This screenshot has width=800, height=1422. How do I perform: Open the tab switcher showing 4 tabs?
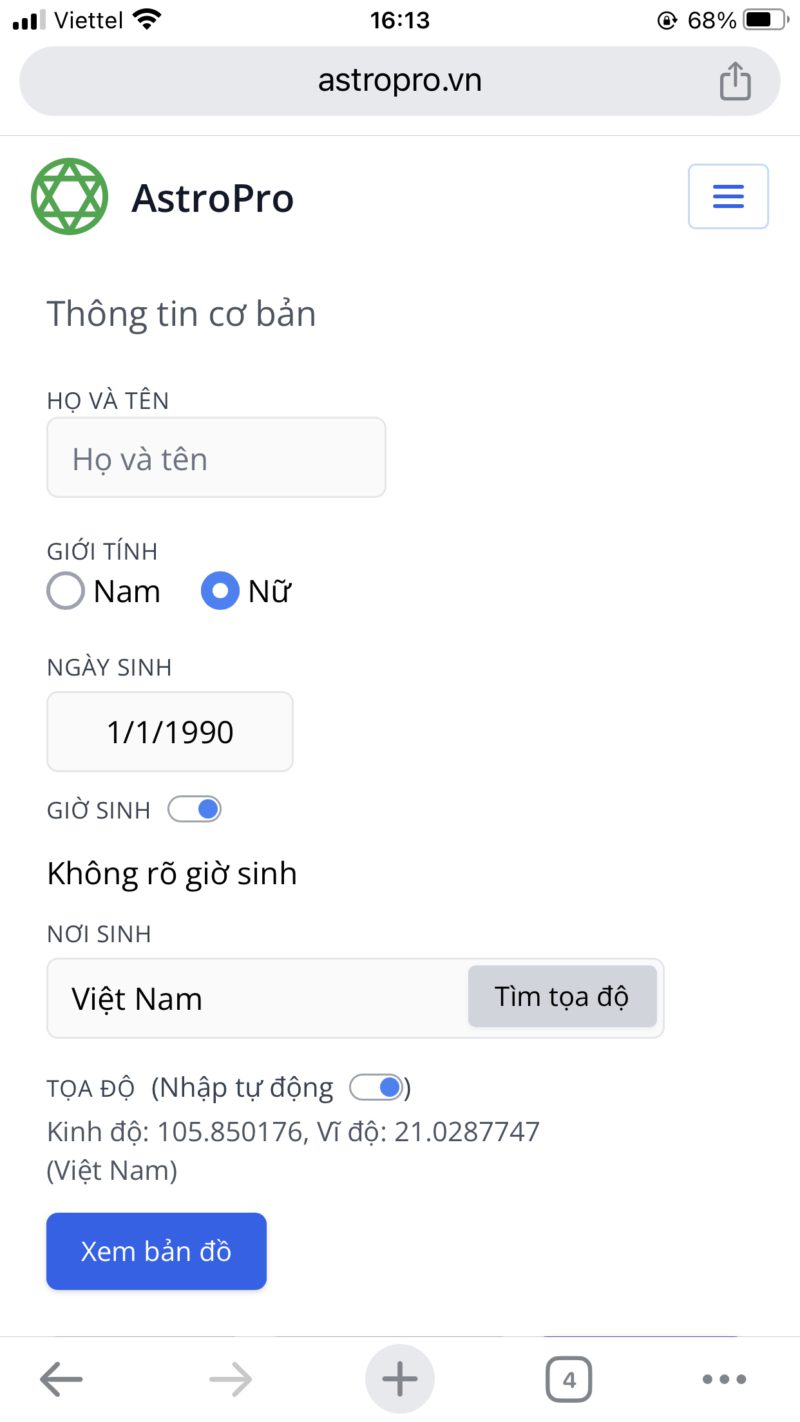tap(568, 1378)
